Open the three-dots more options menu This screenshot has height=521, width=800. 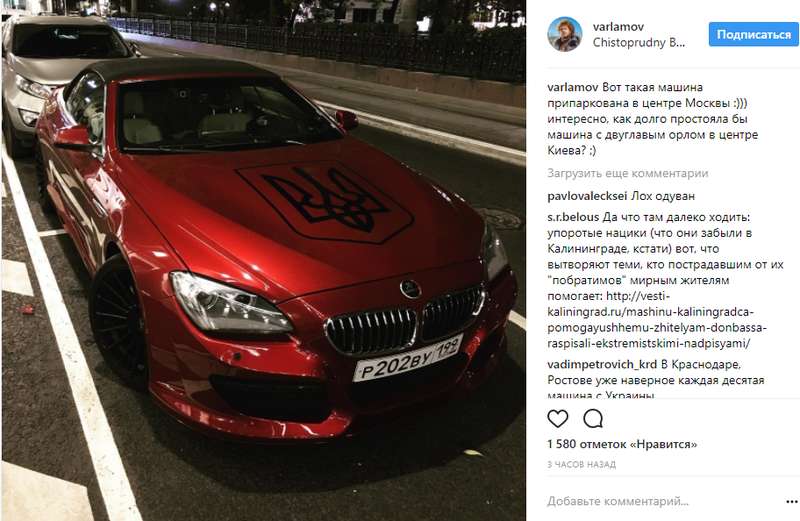[791, 502]
